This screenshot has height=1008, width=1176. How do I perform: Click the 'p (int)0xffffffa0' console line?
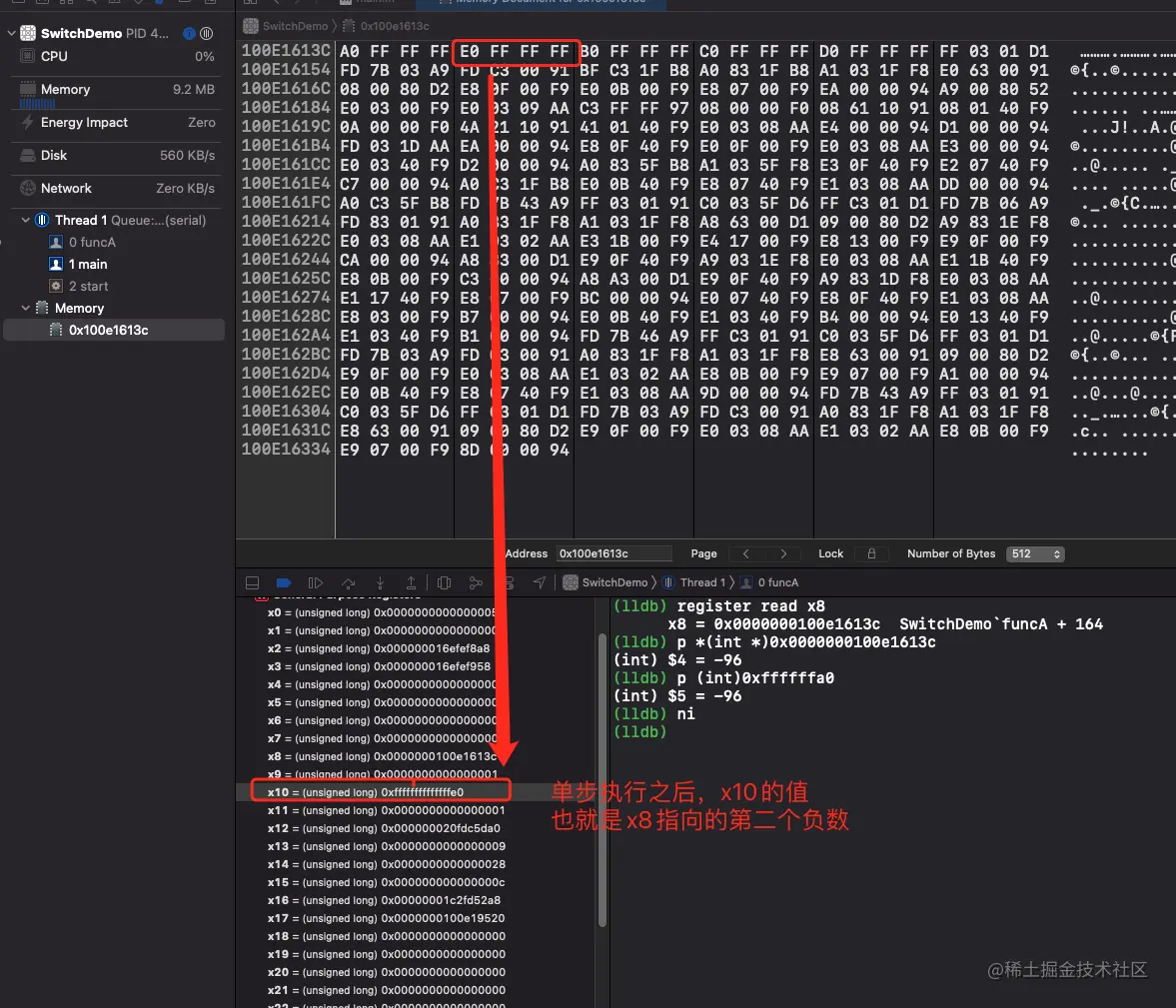[723, 678]
